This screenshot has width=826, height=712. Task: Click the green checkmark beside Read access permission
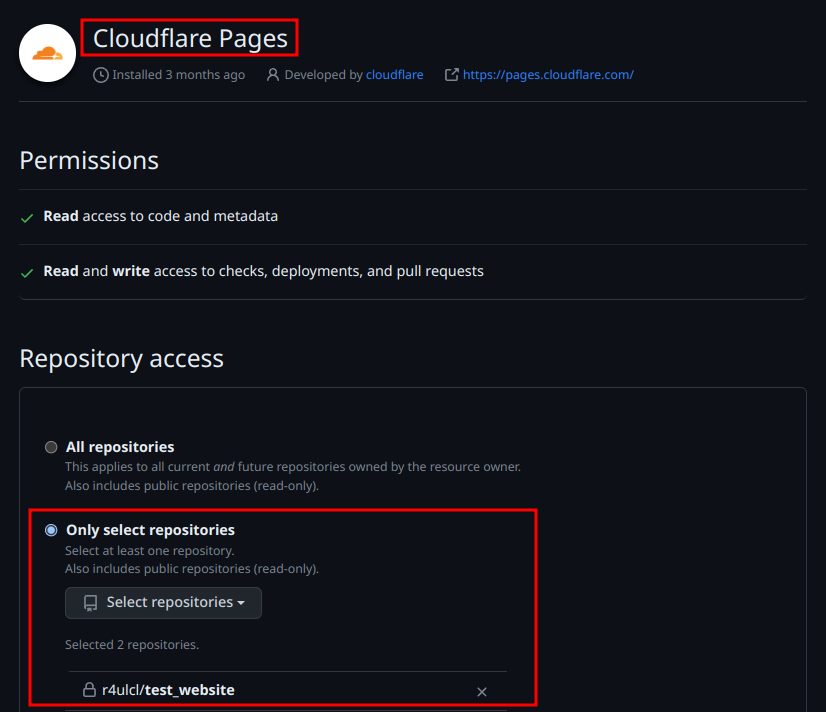click(28, 216)
